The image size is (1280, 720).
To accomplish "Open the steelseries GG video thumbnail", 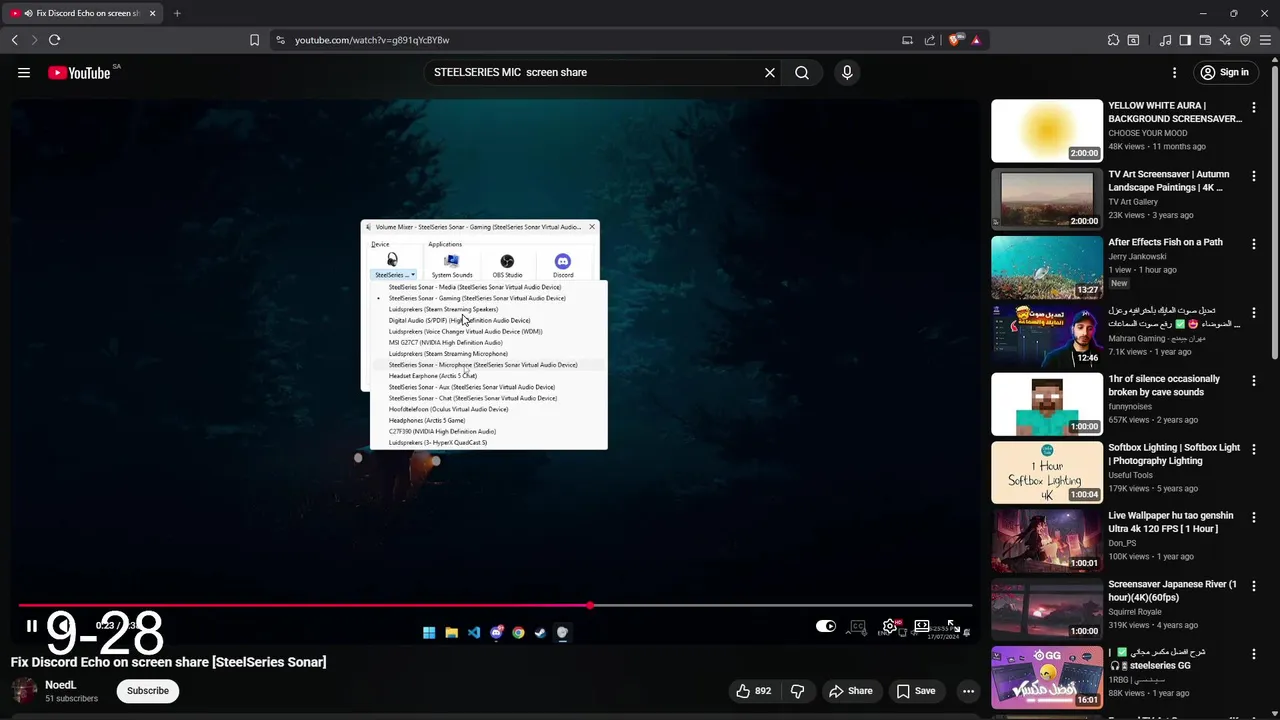I will pyautogui.click(x=1047, y=677).
